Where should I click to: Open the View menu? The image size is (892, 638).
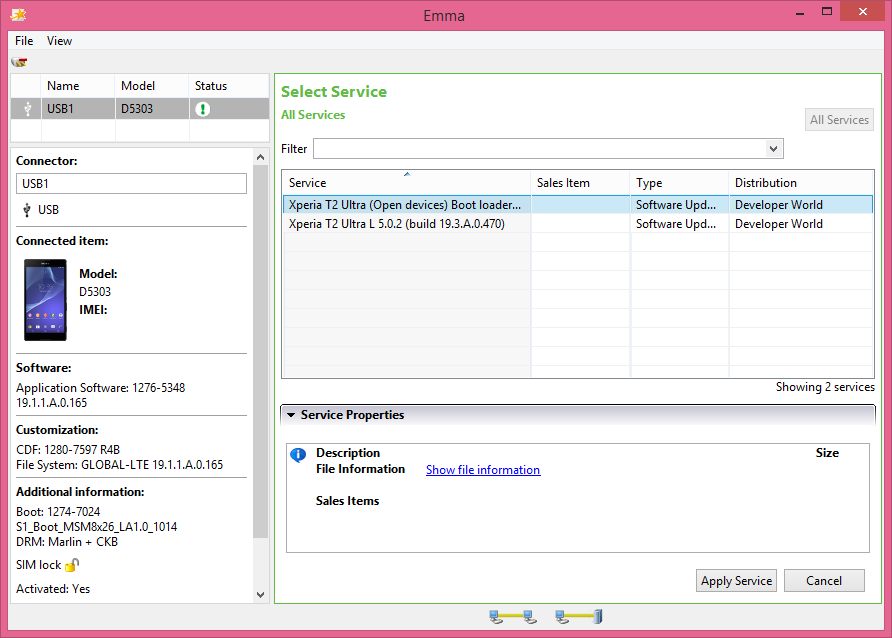click(x=59, y=41)
